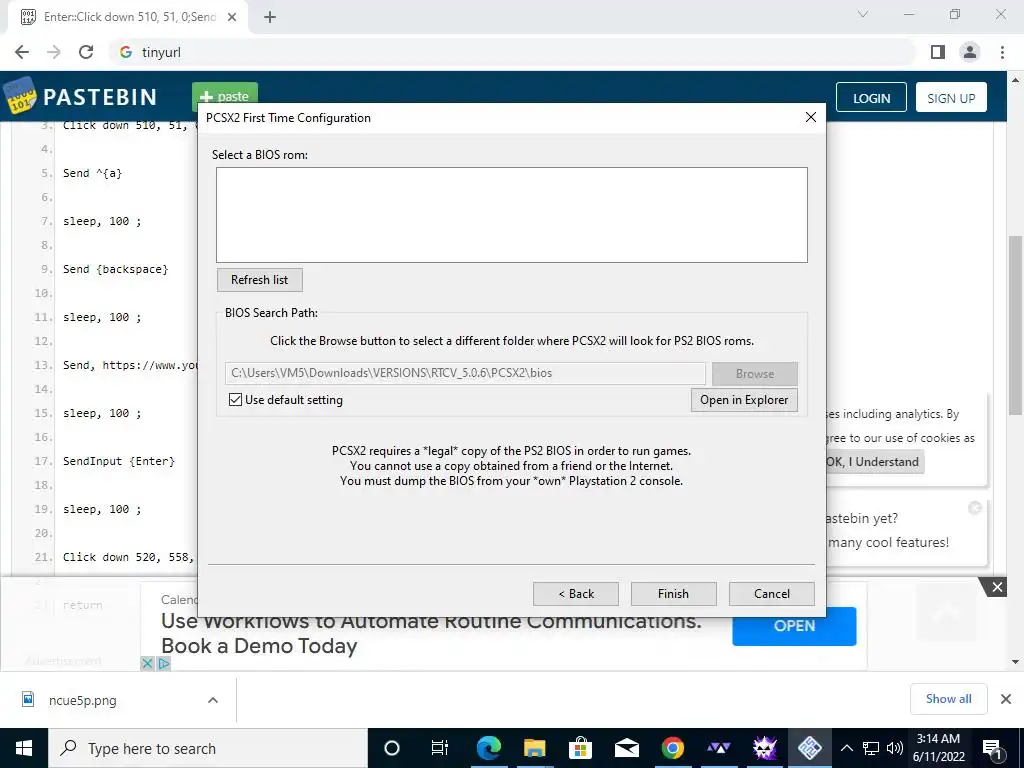Open volume control tray icon
Image resolution: width=1024 pixels, height=768 pixels.
pos(895,748)
